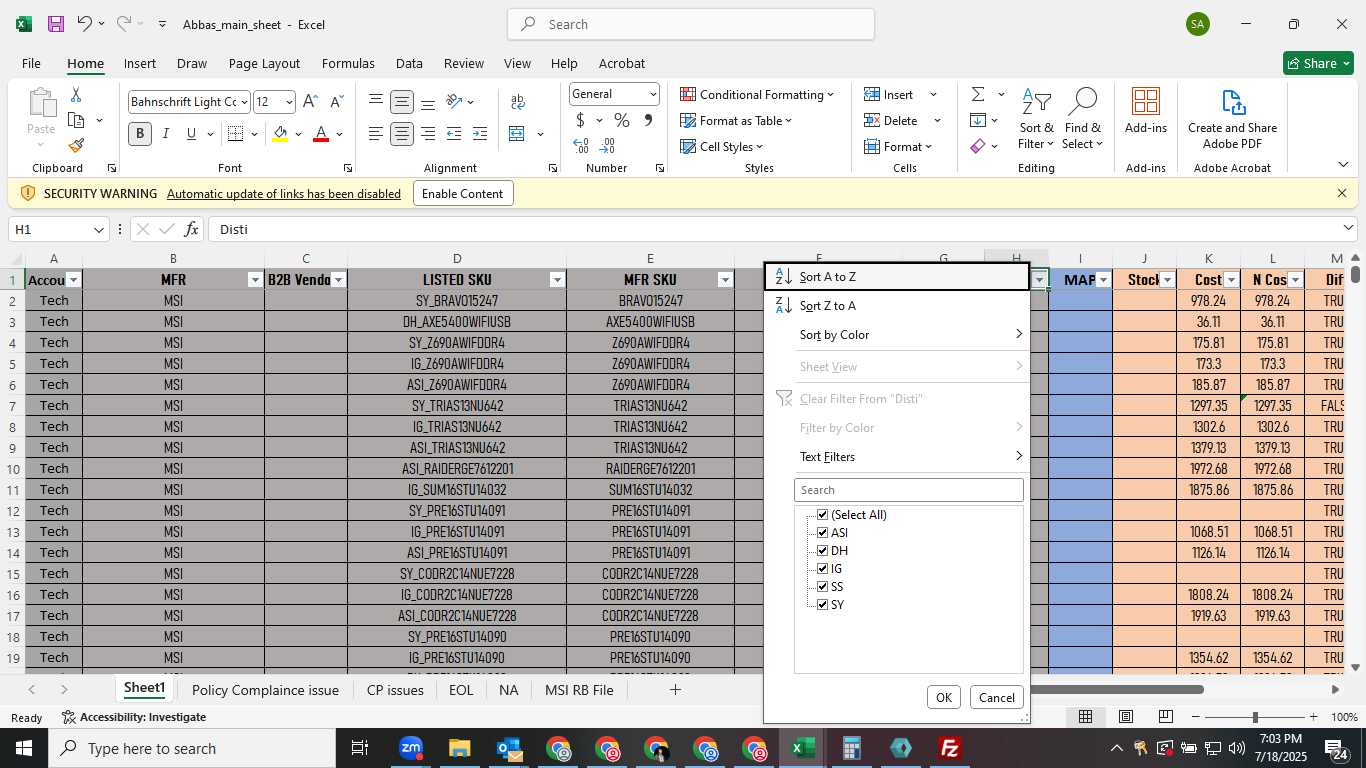1366x768 pixels.
Task: Click the Align Left icon
Action: 375,133
